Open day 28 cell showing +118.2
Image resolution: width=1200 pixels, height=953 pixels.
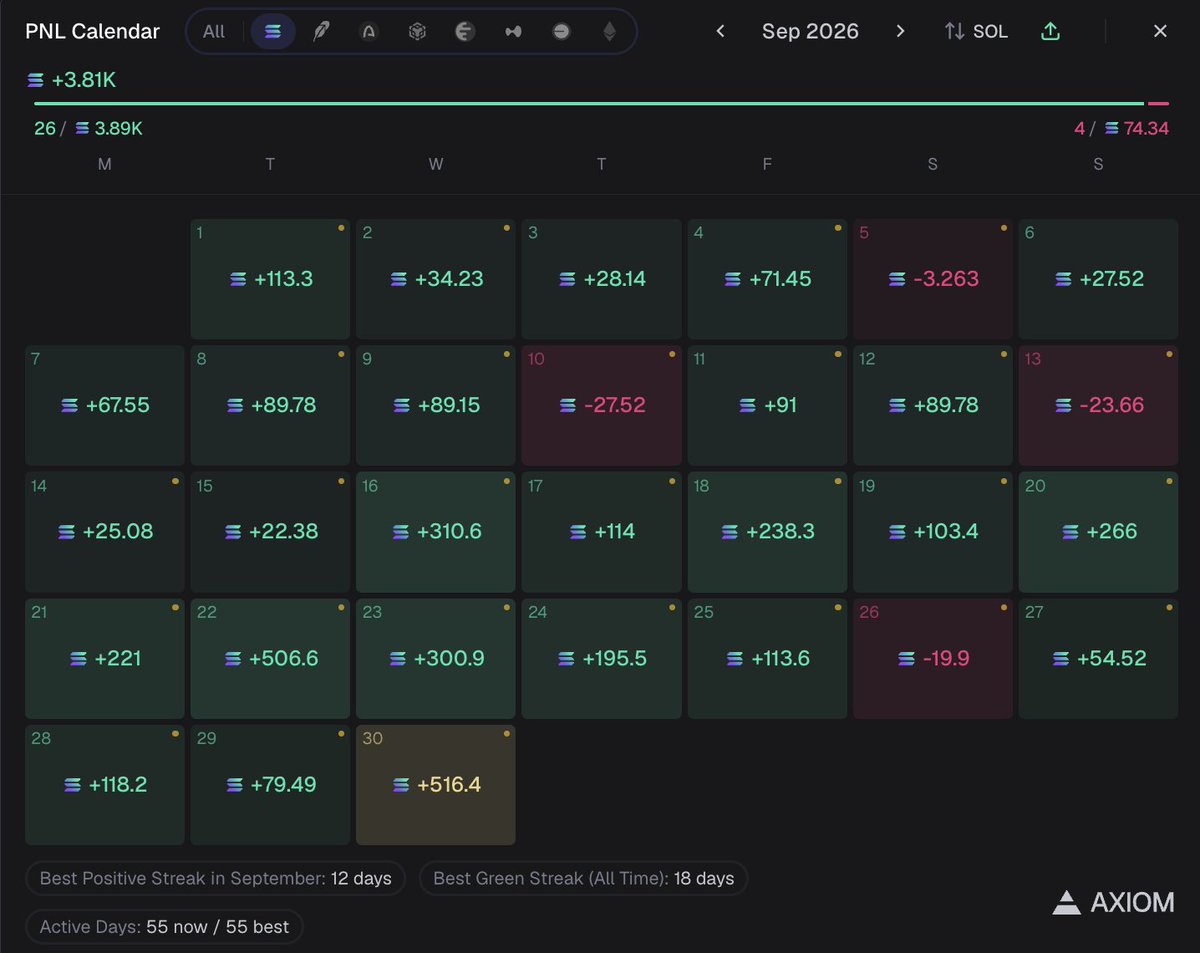(105, 785)
